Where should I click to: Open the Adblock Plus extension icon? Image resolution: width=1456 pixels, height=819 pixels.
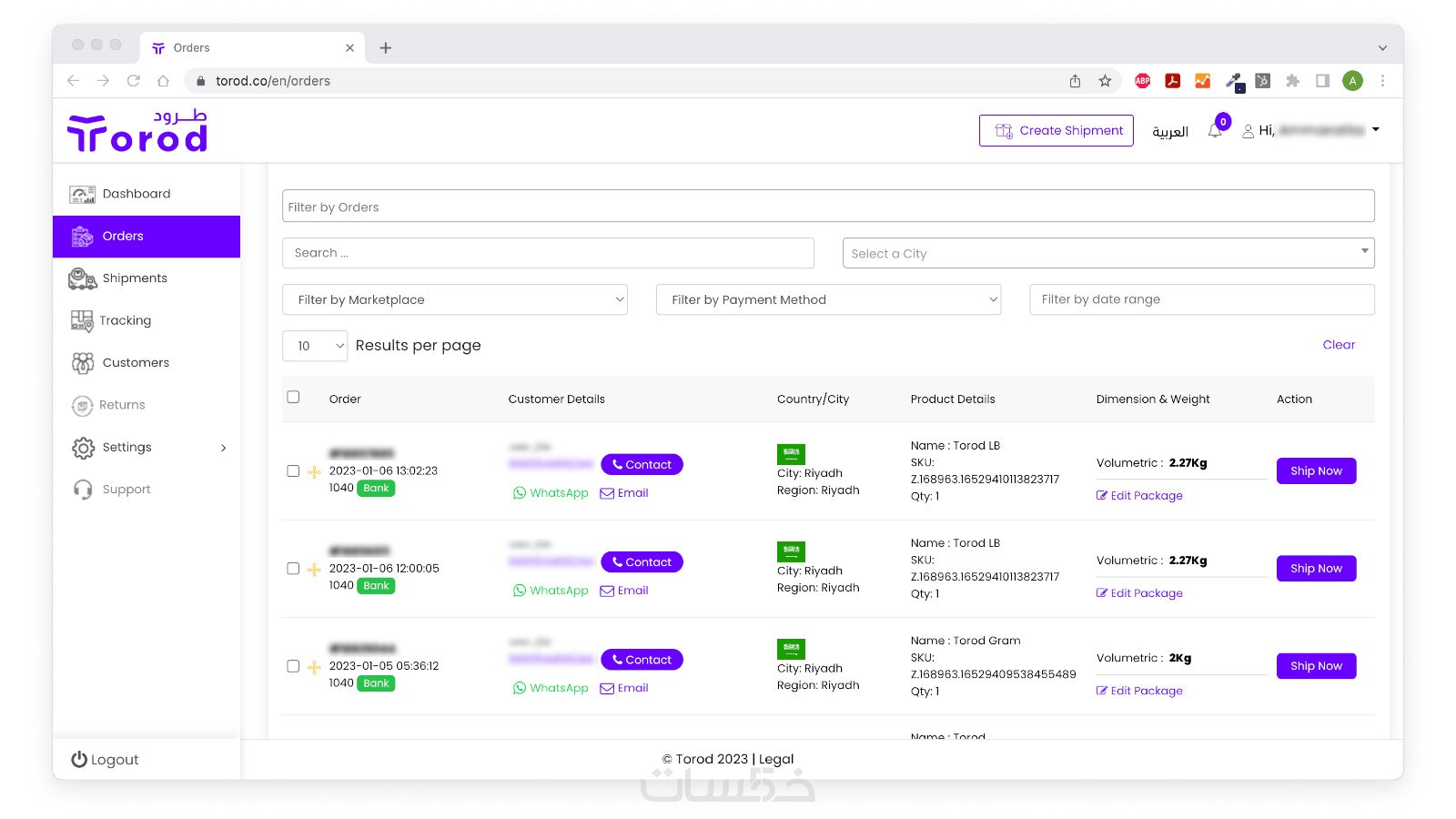pos(1142,81)
